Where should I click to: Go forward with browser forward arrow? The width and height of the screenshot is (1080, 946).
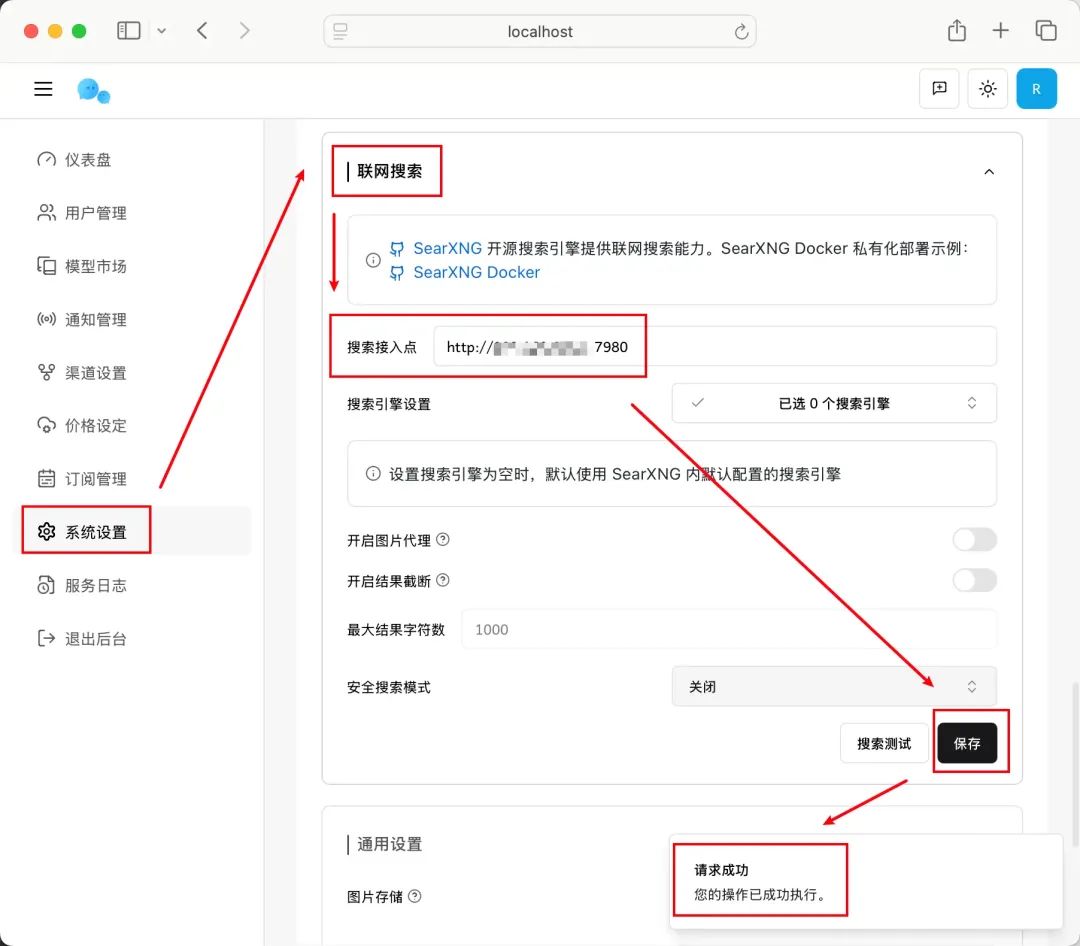[x=245, y=31]
